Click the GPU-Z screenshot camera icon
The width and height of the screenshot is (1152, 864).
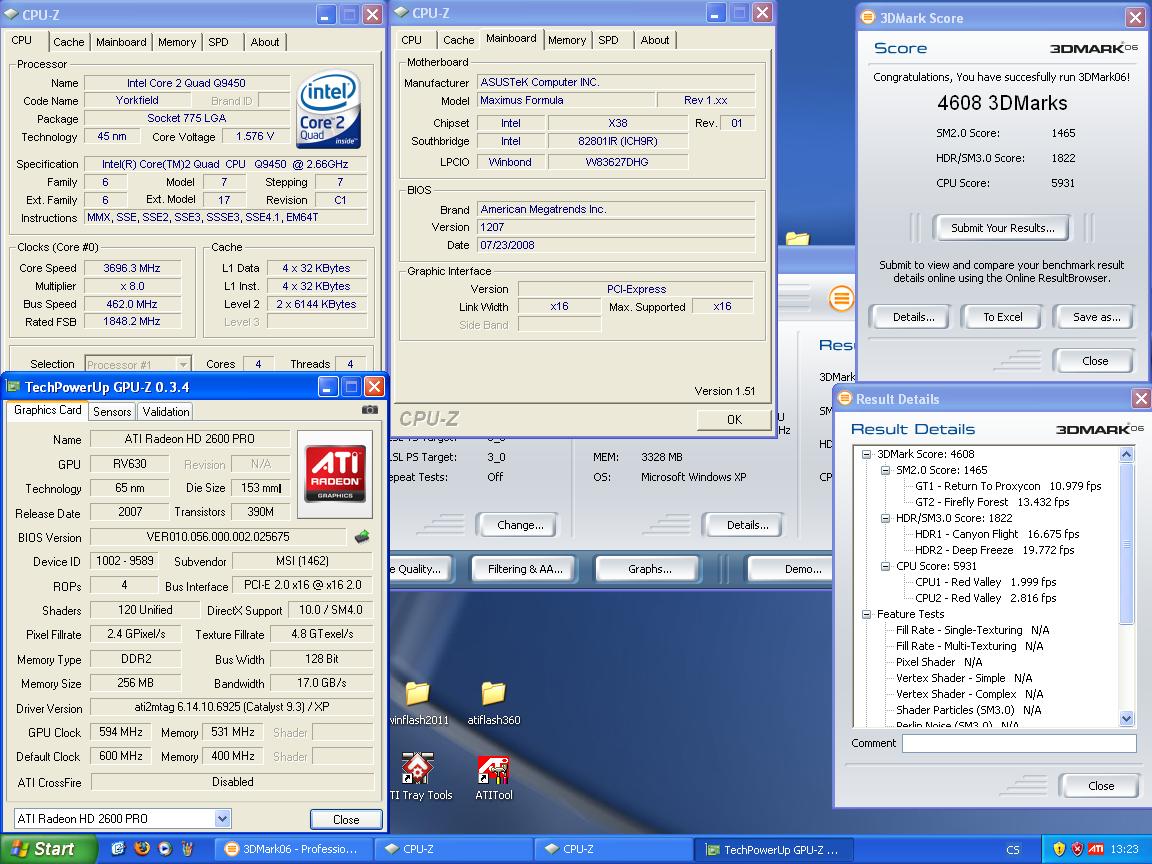coord(370,410)
